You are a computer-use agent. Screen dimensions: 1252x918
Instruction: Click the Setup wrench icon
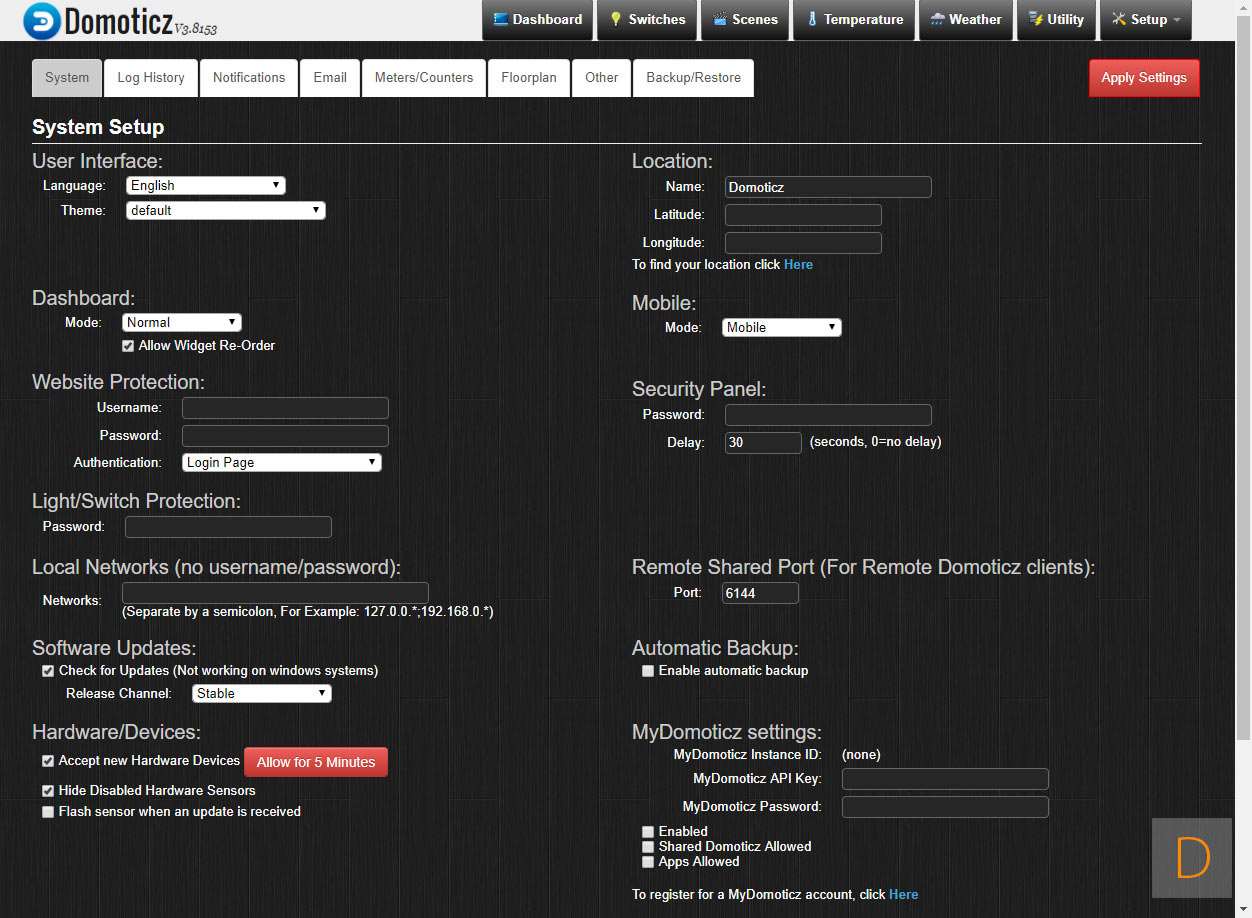(1119, 19)
